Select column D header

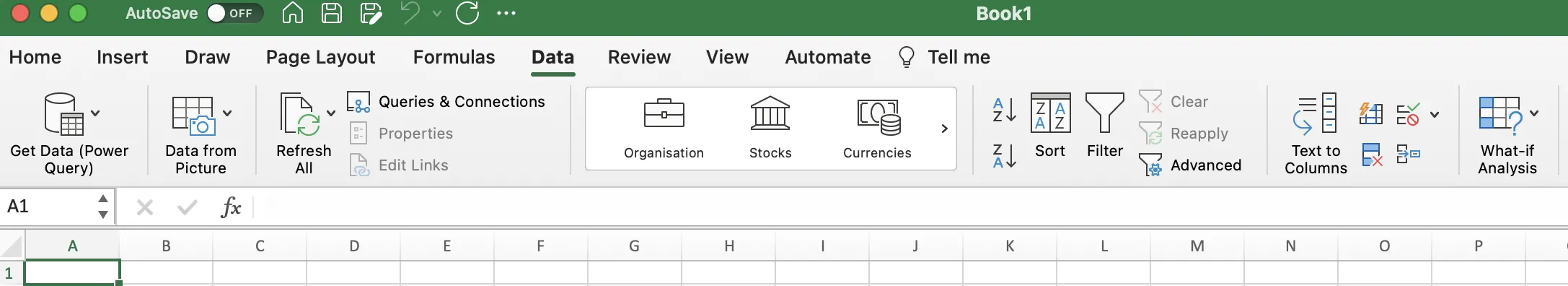[x=353, y=246]
